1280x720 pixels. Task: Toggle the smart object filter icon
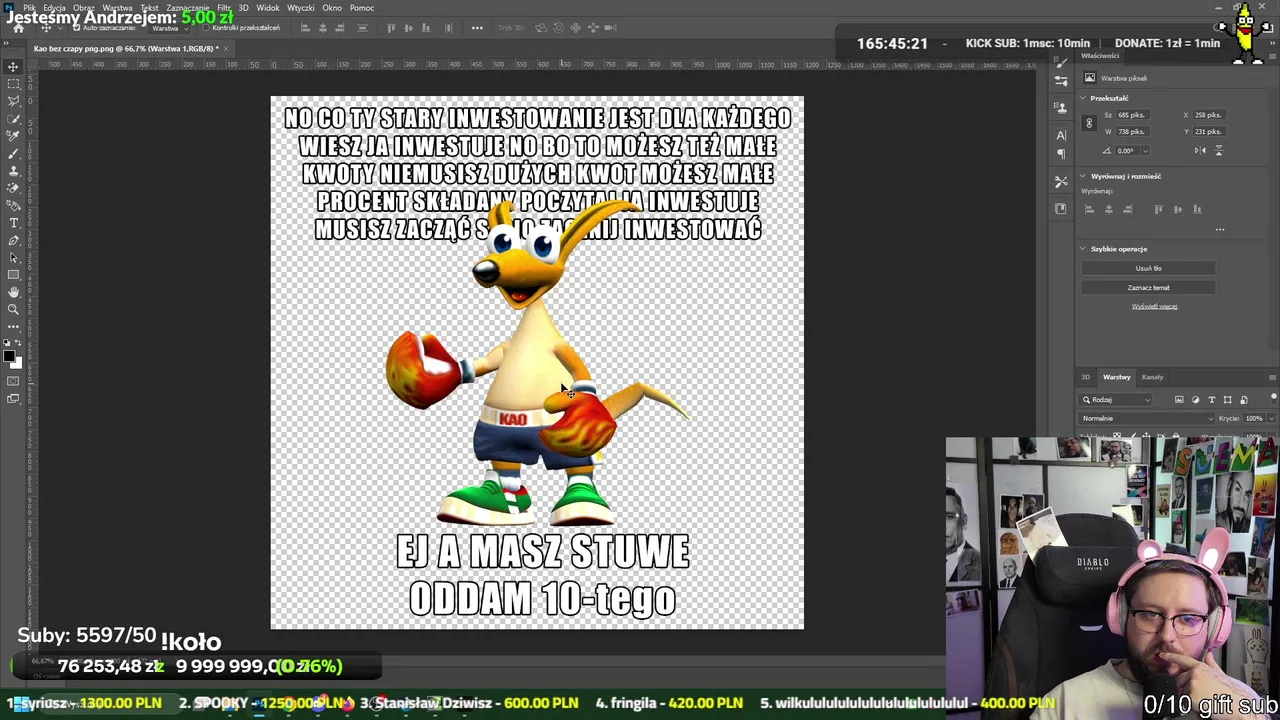click(x=1244, y=400)
